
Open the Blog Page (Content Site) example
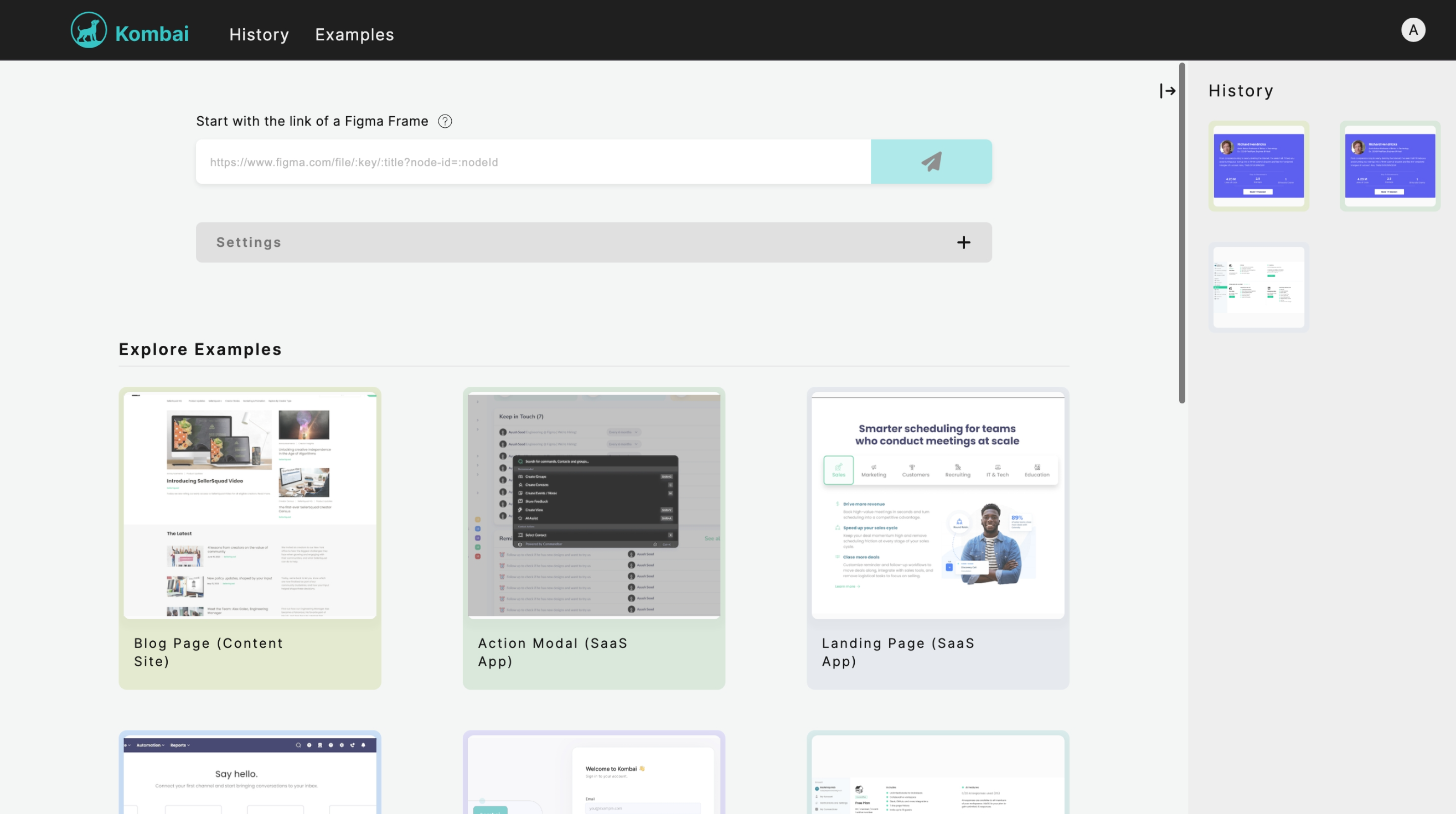click(250, 538)
